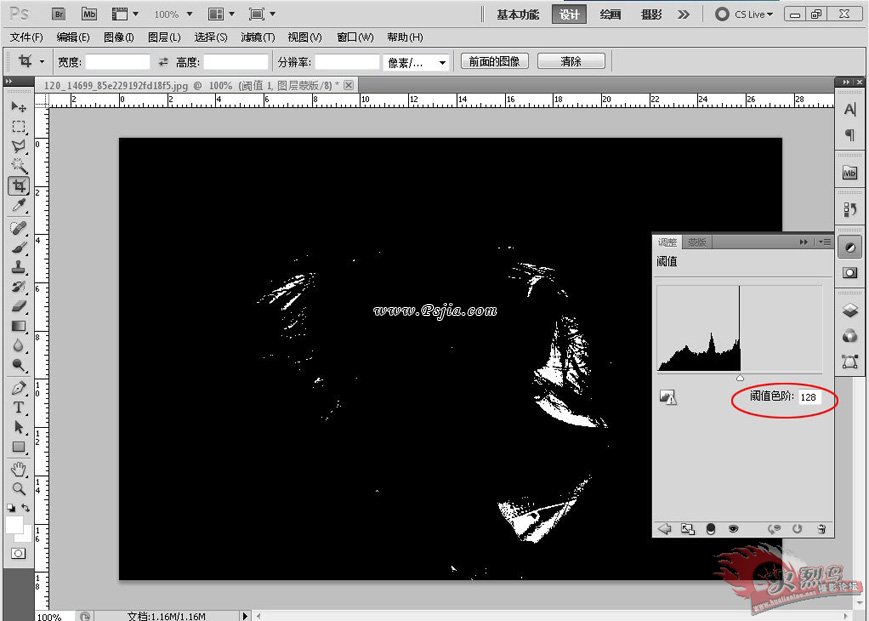Screen dimensions: 869x621
Task: Click the 宽度 input field
Action: (117, 62)
